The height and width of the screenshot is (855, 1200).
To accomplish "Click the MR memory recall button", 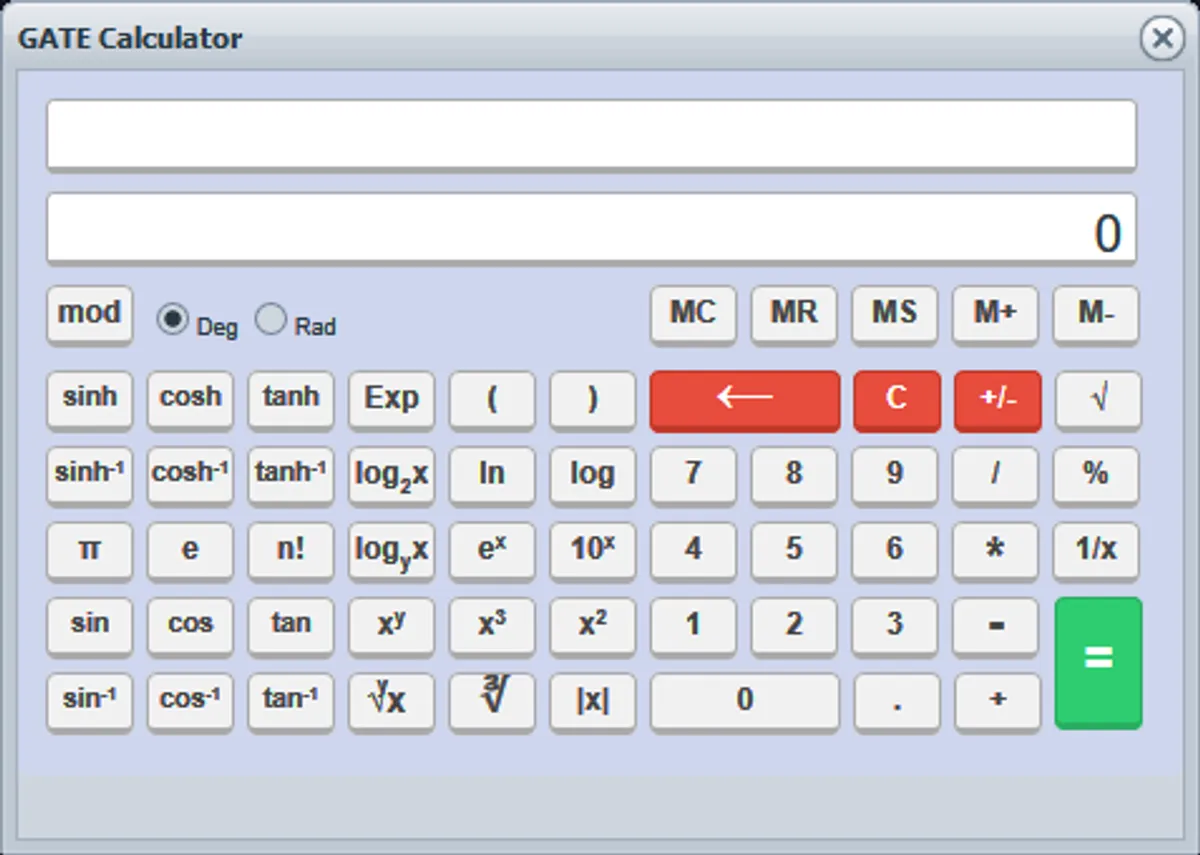I will click(794, 315).
